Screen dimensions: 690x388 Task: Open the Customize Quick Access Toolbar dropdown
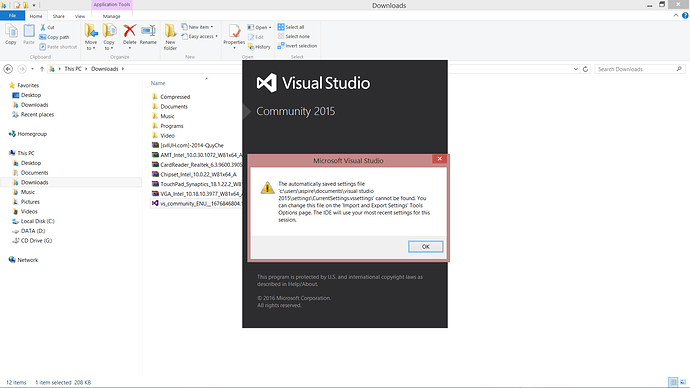point(34,5)
